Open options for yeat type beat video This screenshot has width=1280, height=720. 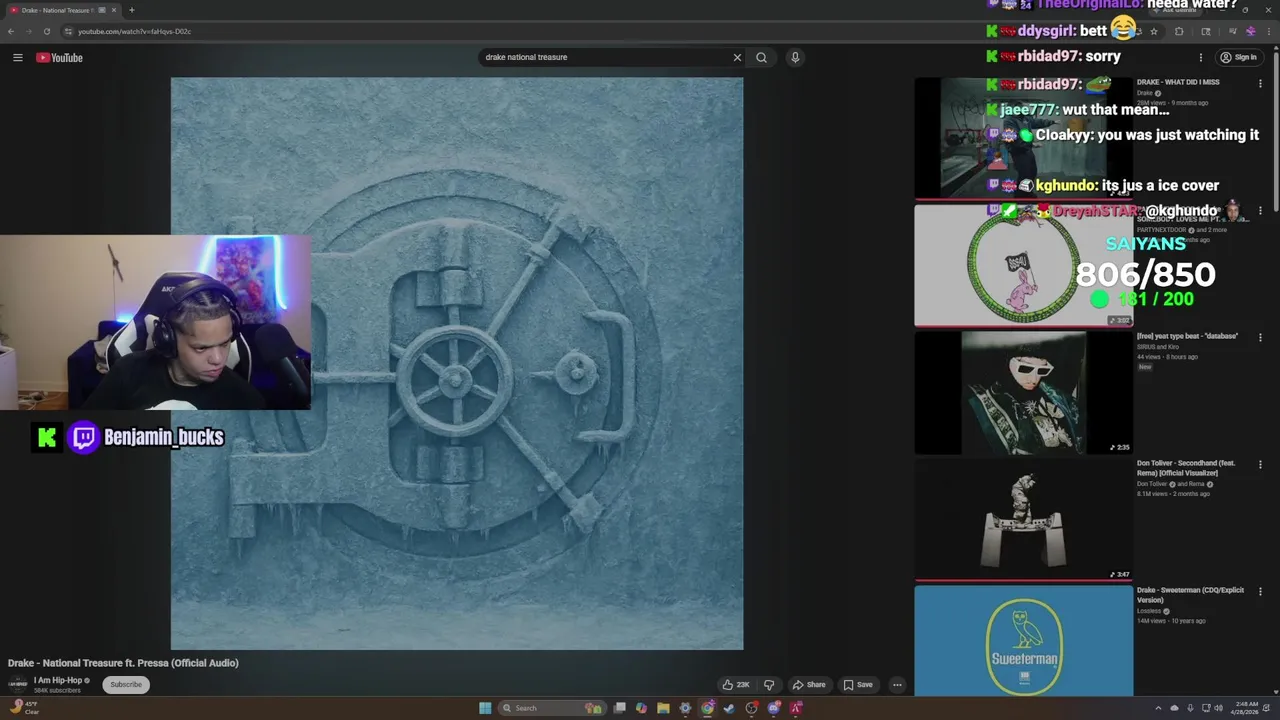pyautogui.click(x=1260, y=337)
